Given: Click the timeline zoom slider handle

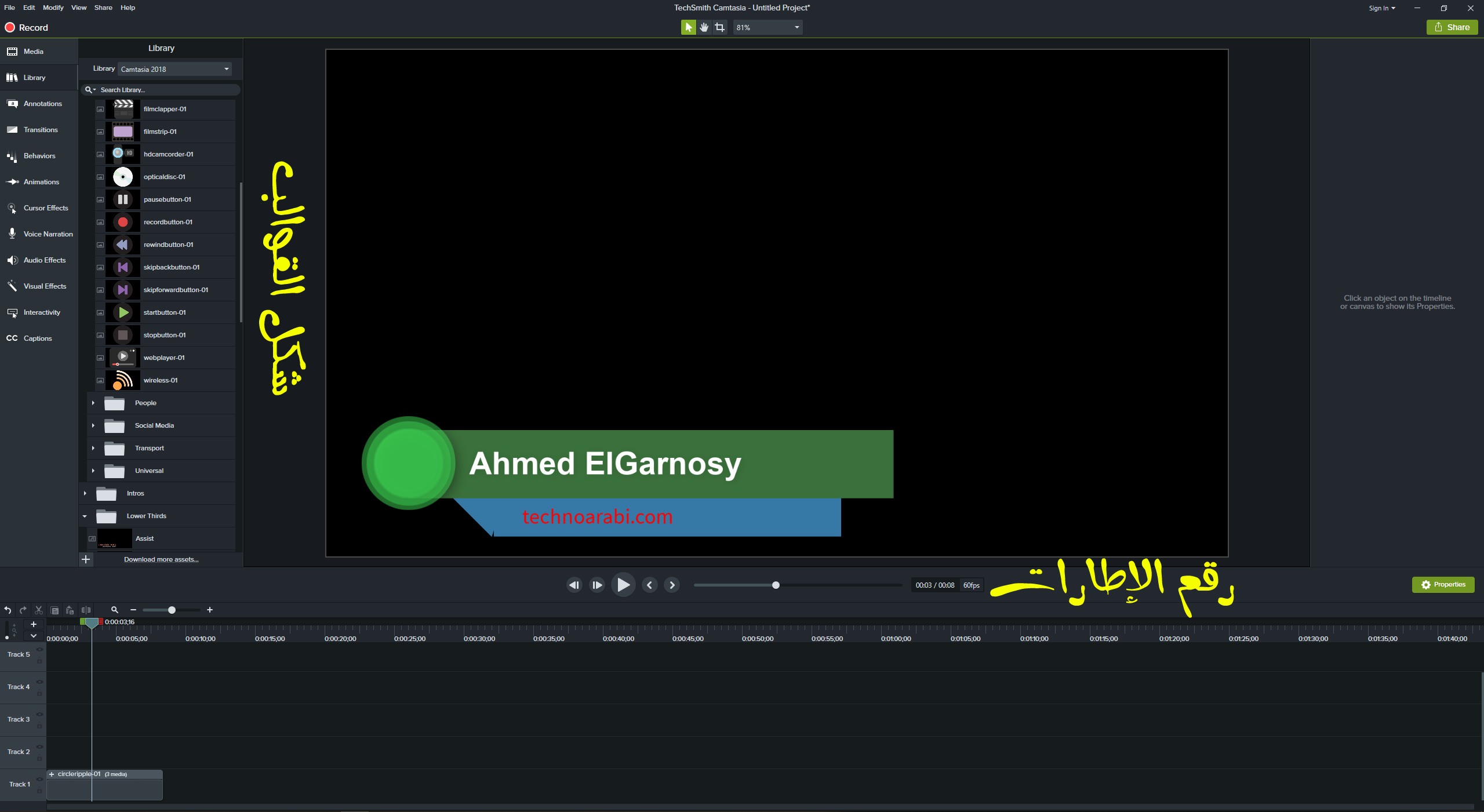Looking at the screenshot, I should coord(172,610).
